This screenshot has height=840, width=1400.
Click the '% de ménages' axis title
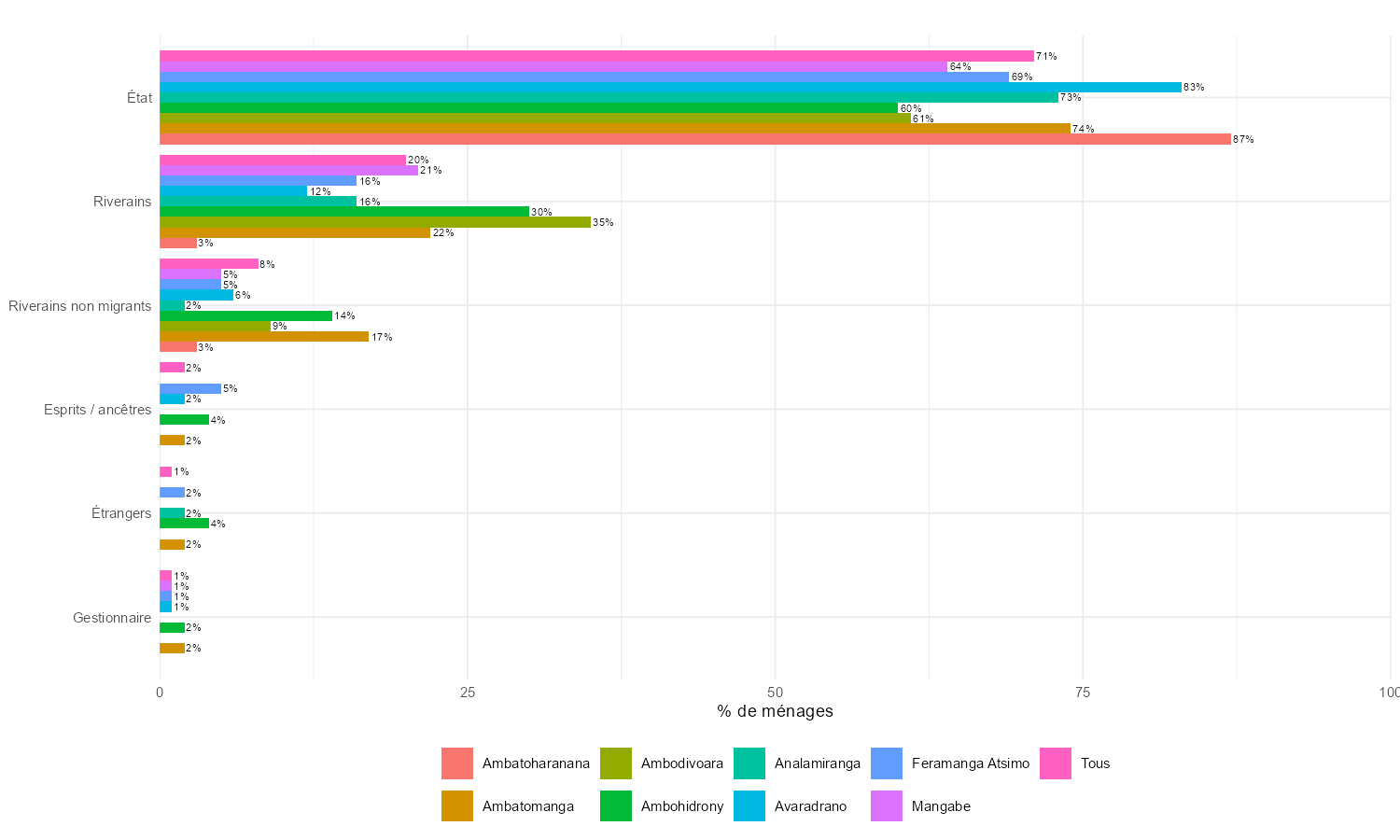pos(775,711)
